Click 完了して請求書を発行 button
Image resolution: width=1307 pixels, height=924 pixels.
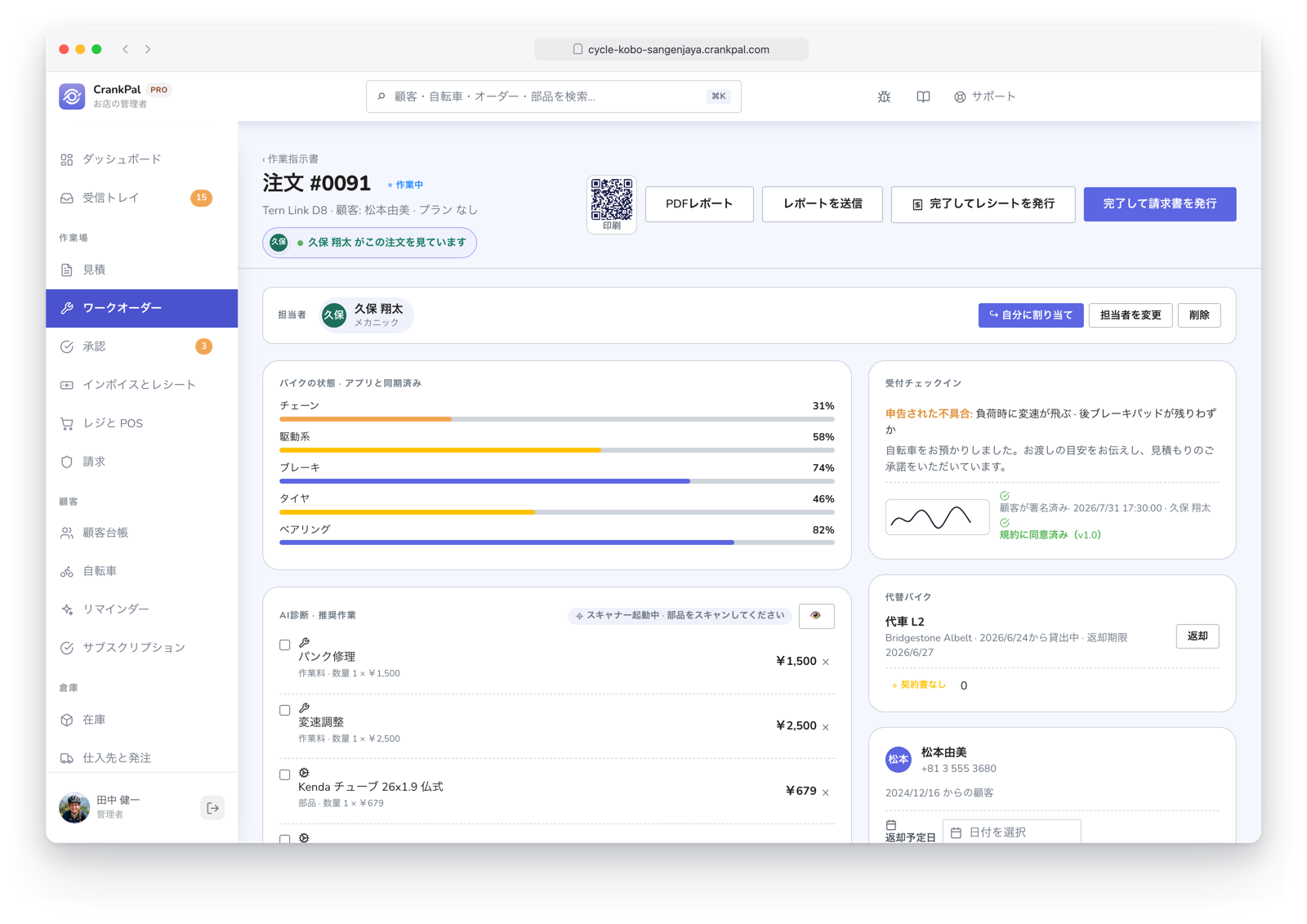(x=1160, y=204)
